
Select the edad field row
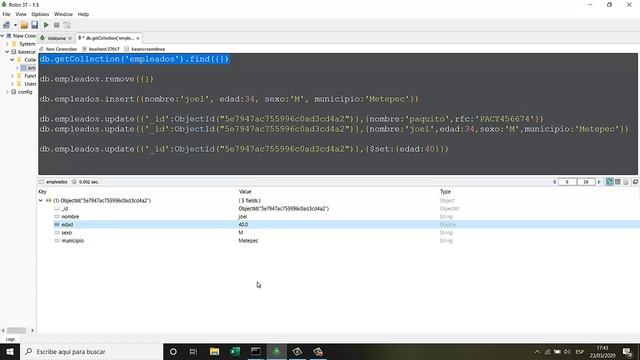tap(338, 224)
